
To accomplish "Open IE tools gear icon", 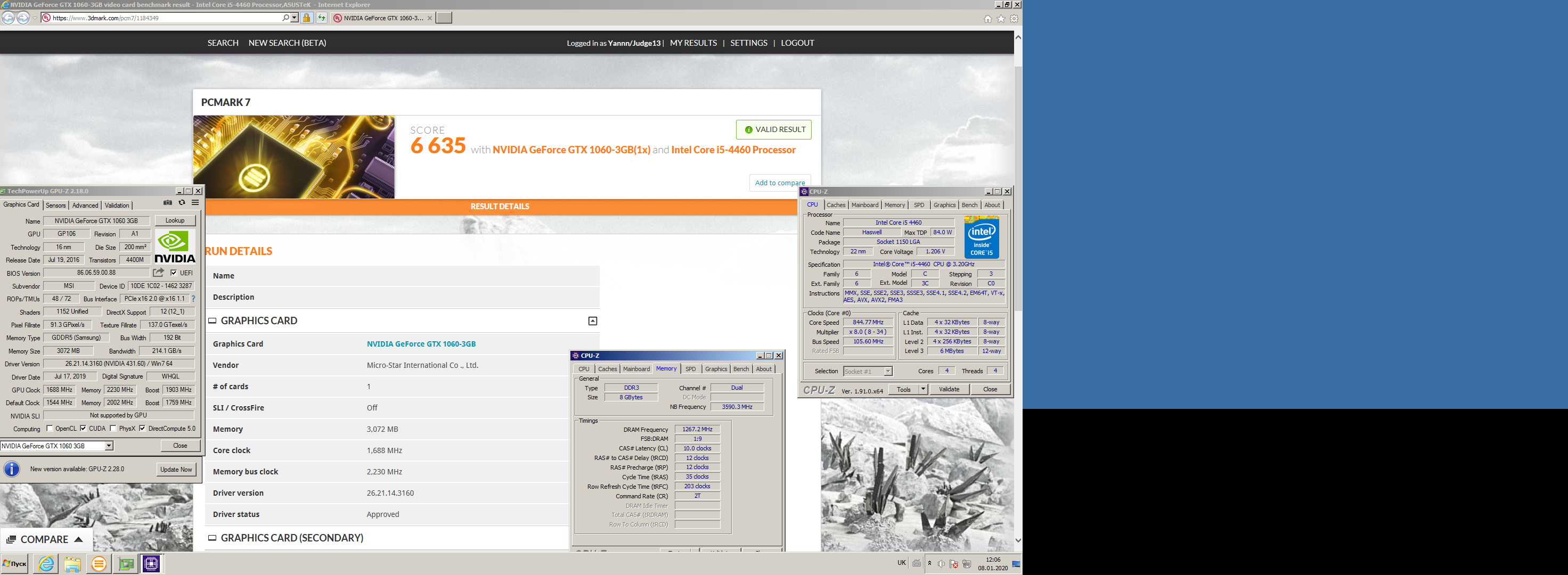I will 1014,19.
